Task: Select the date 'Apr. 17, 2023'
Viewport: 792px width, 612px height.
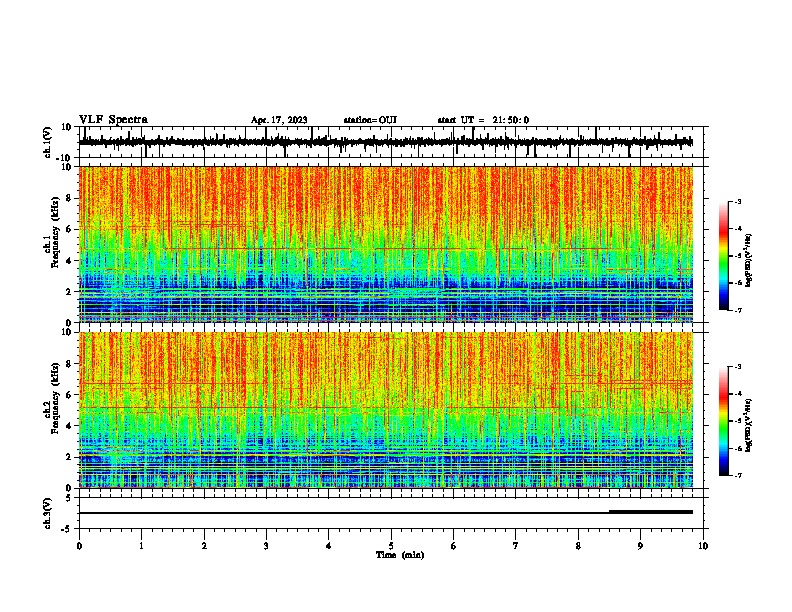Action: coord(279,120)
